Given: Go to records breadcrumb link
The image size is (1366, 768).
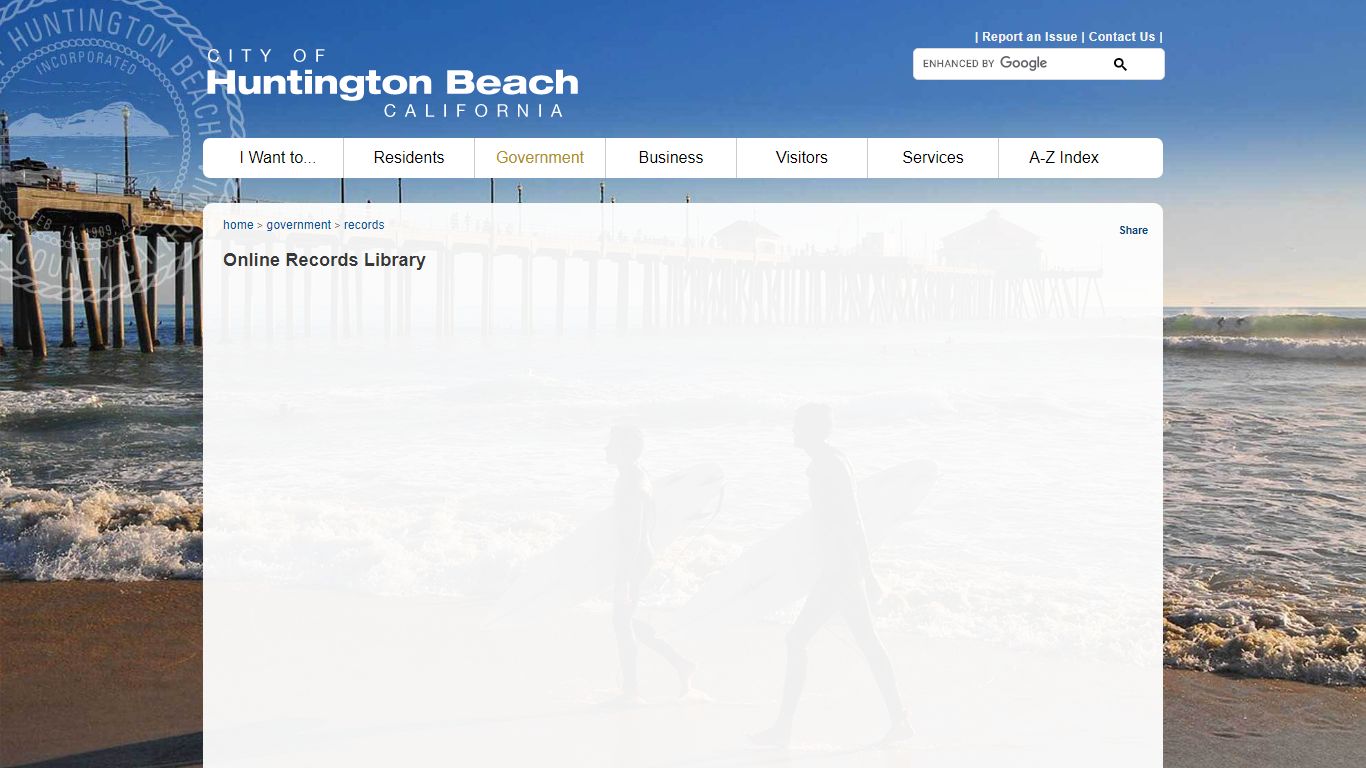Looking at the screenshot, I should pyautogui.click(x=364, y=225).
